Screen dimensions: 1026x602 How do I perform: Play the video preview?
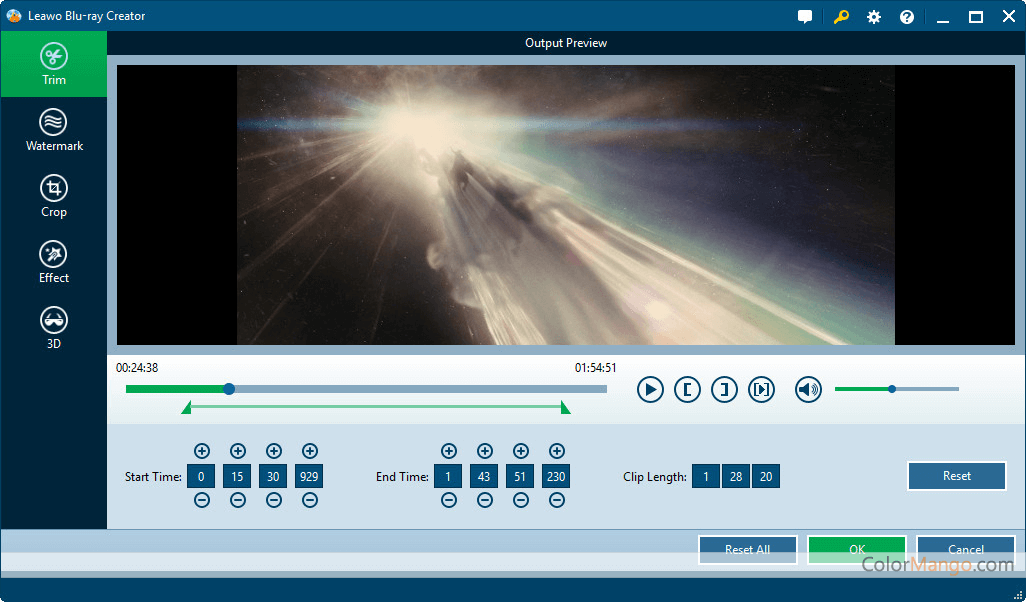point(650,389)
